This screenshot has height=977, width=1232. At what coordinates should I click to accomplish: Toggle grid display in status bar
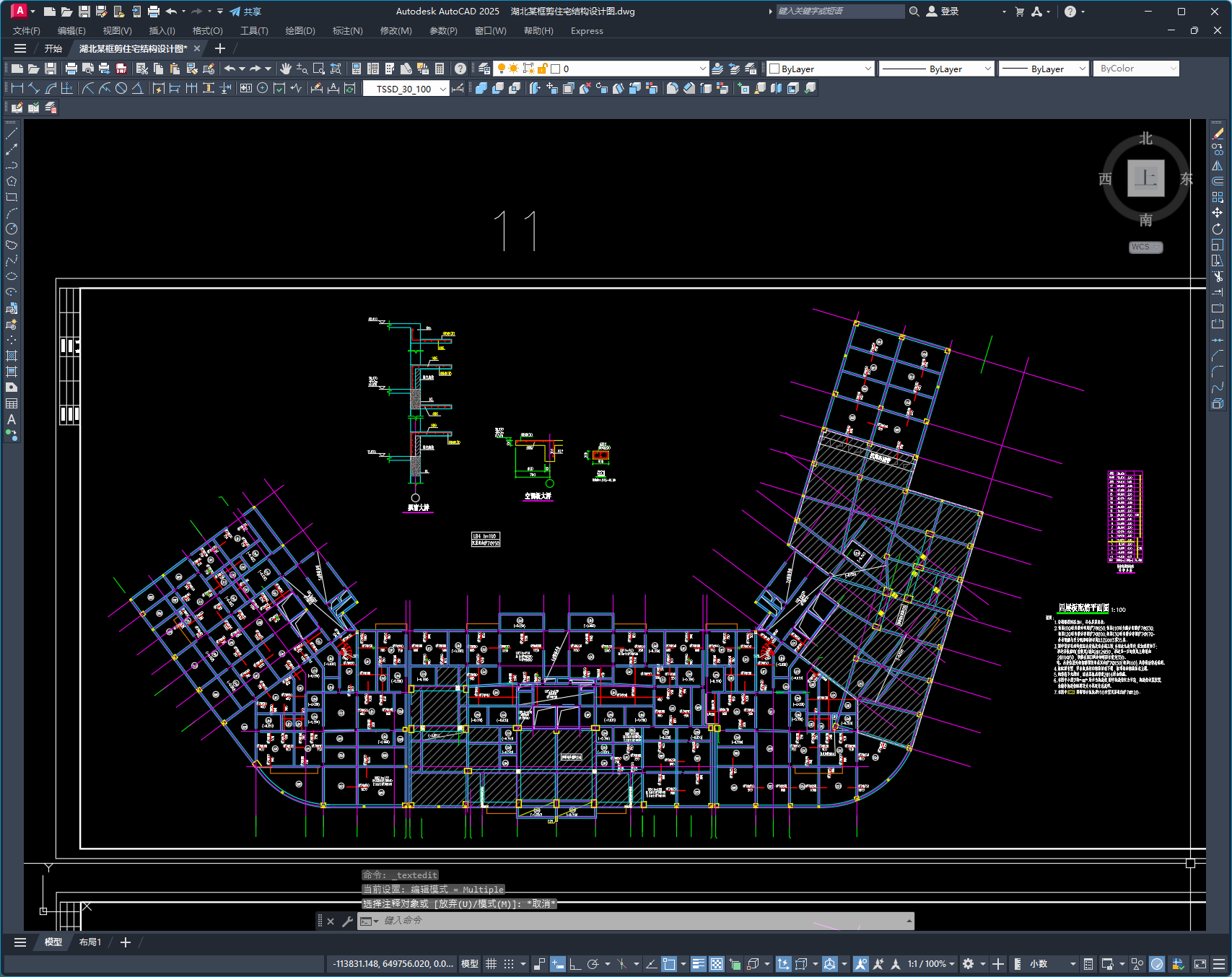tap(491, 964)
